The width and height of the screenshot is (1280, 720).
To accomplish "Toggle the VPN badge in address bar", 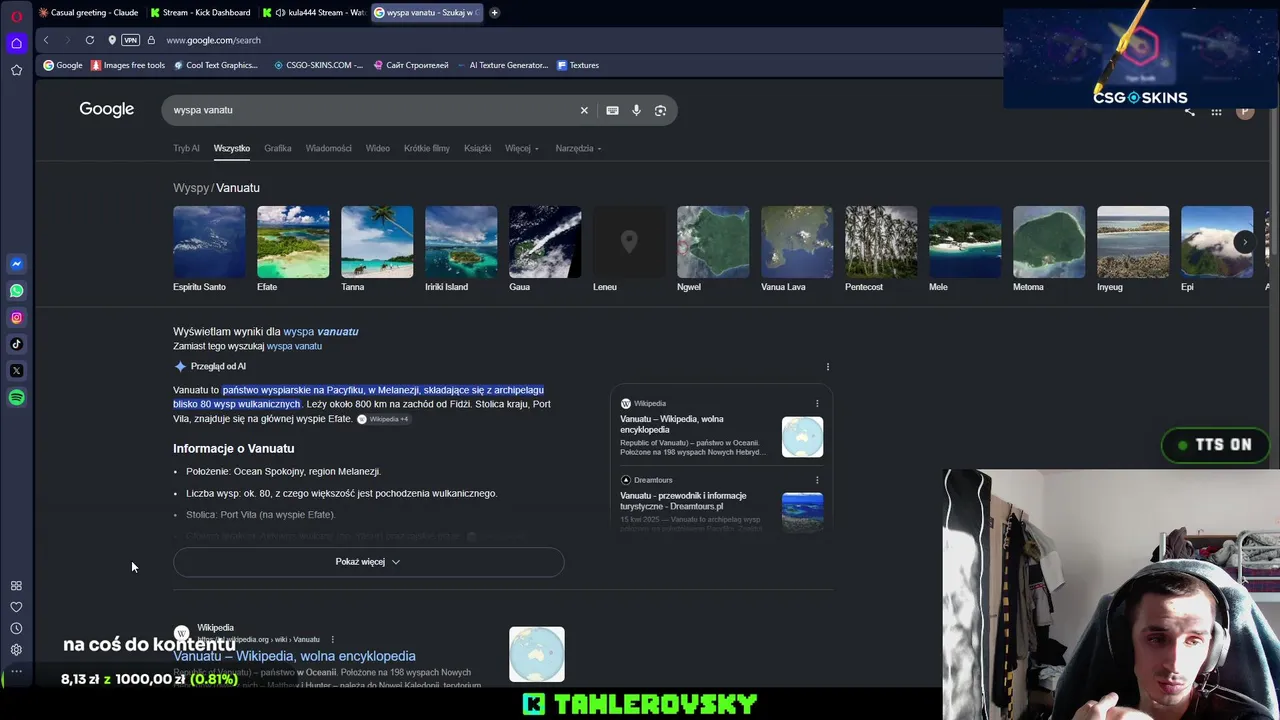I will click(x=130, y=40).
